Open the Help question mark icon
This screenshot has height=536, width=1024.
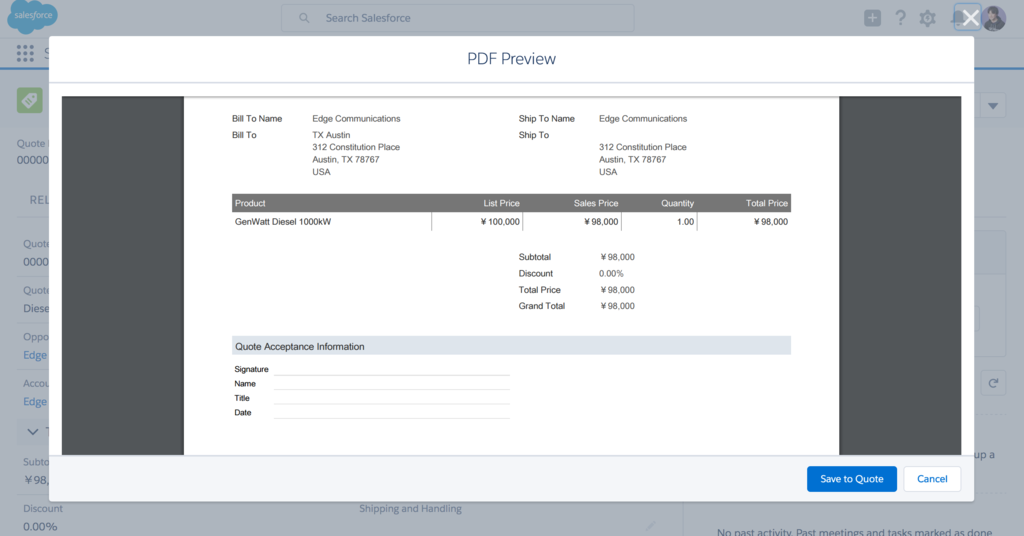coord(901,18)
